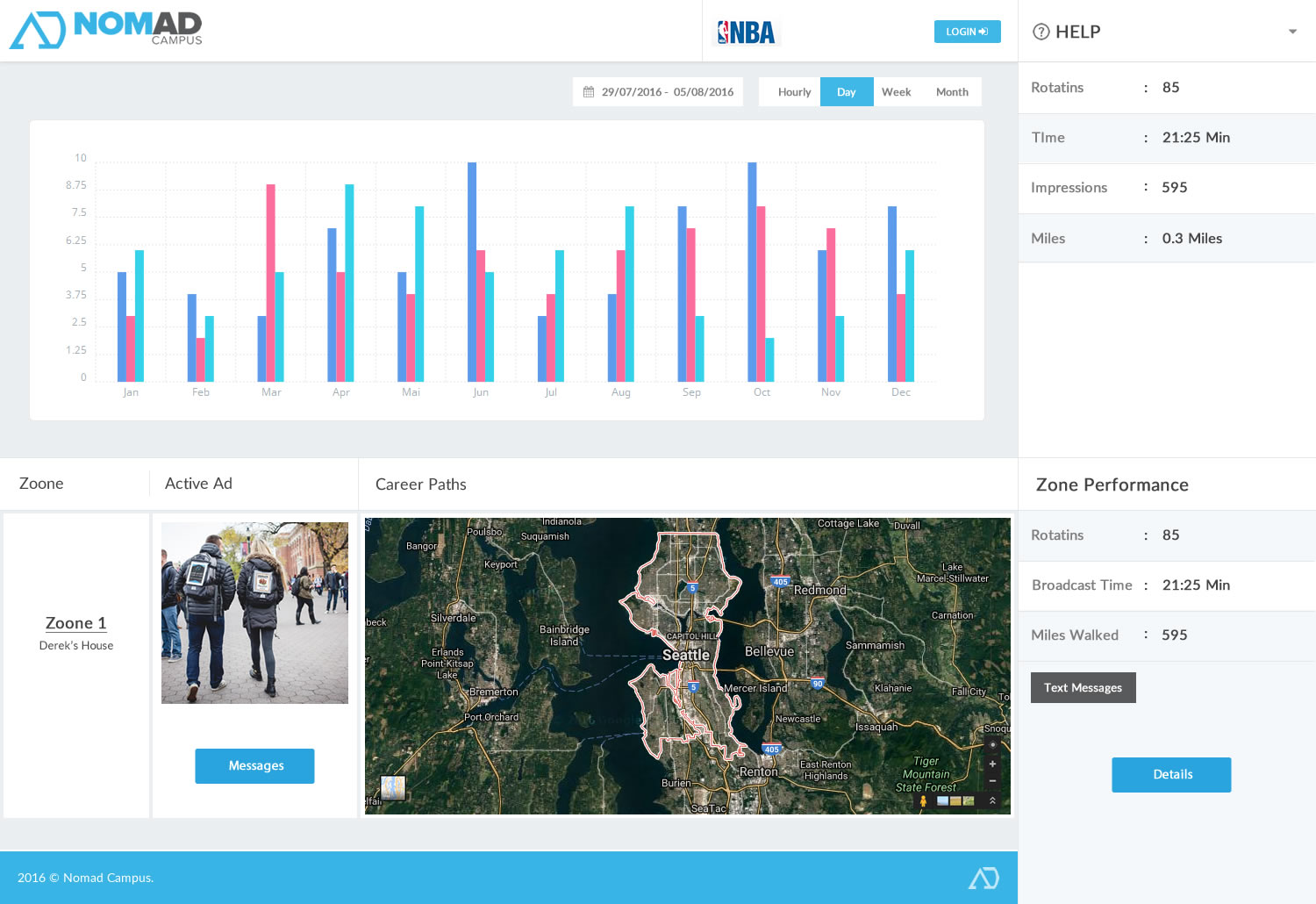Open the 29/07/2016 - 05/08/2016 date picker
This screenshot has width=1316, height=904.
click(667, 92)
